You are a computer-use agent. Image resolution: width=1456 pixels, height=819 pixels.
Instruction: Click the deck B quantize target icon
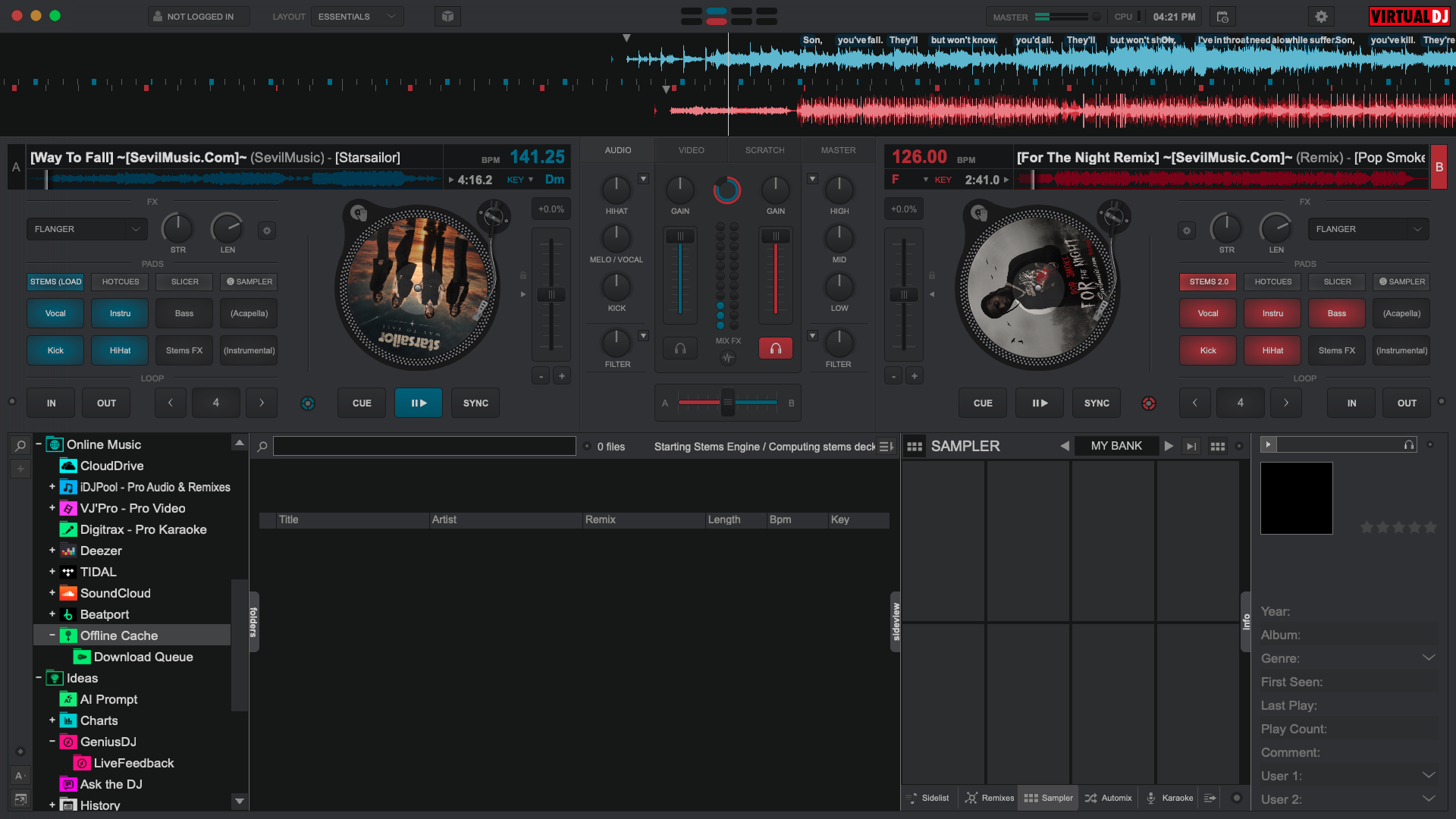click(x=1149, y=403)
